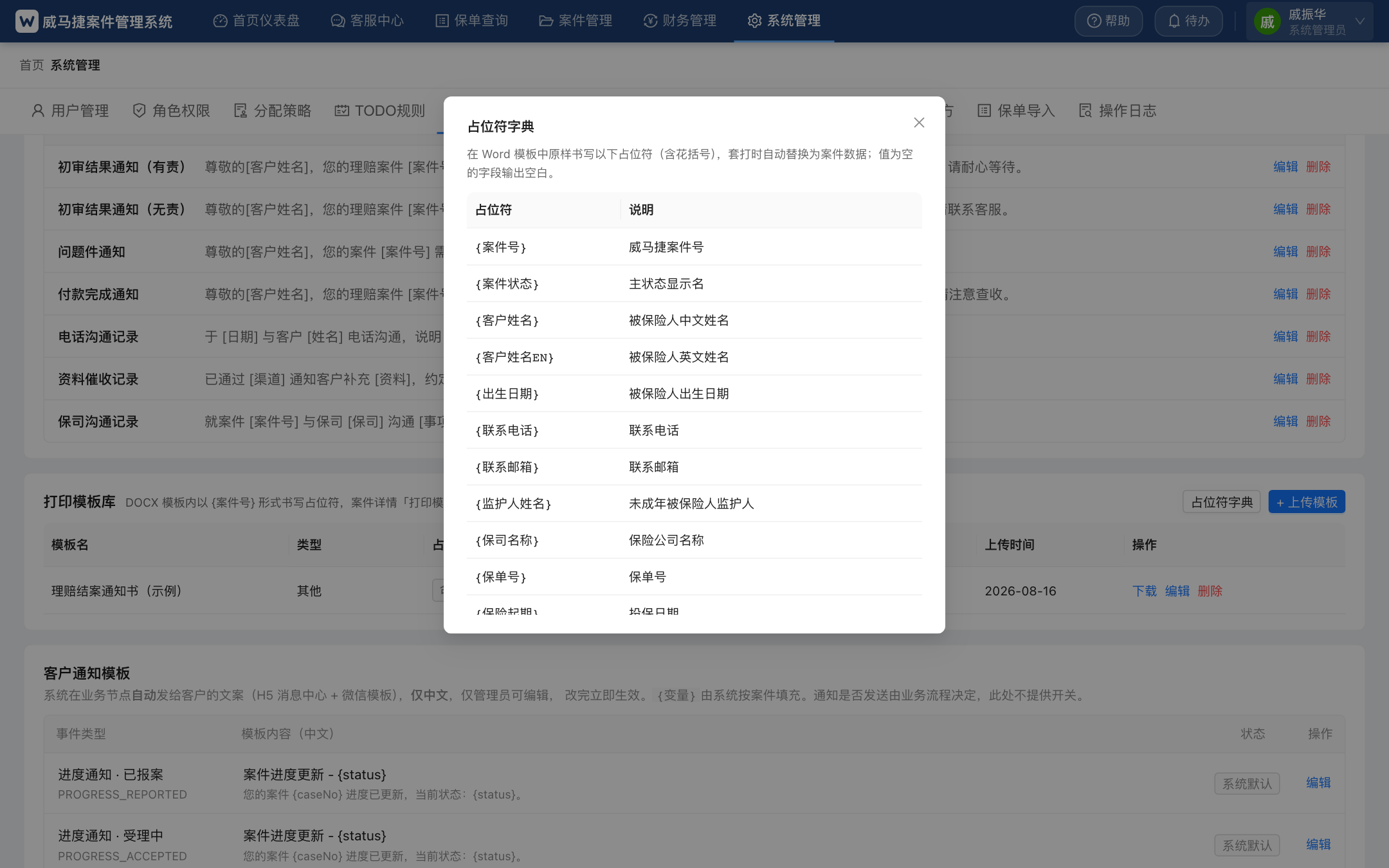
Task: Click the 系统默认 tag for PROGRESS_REPORTED
Action: [1247, 784]
